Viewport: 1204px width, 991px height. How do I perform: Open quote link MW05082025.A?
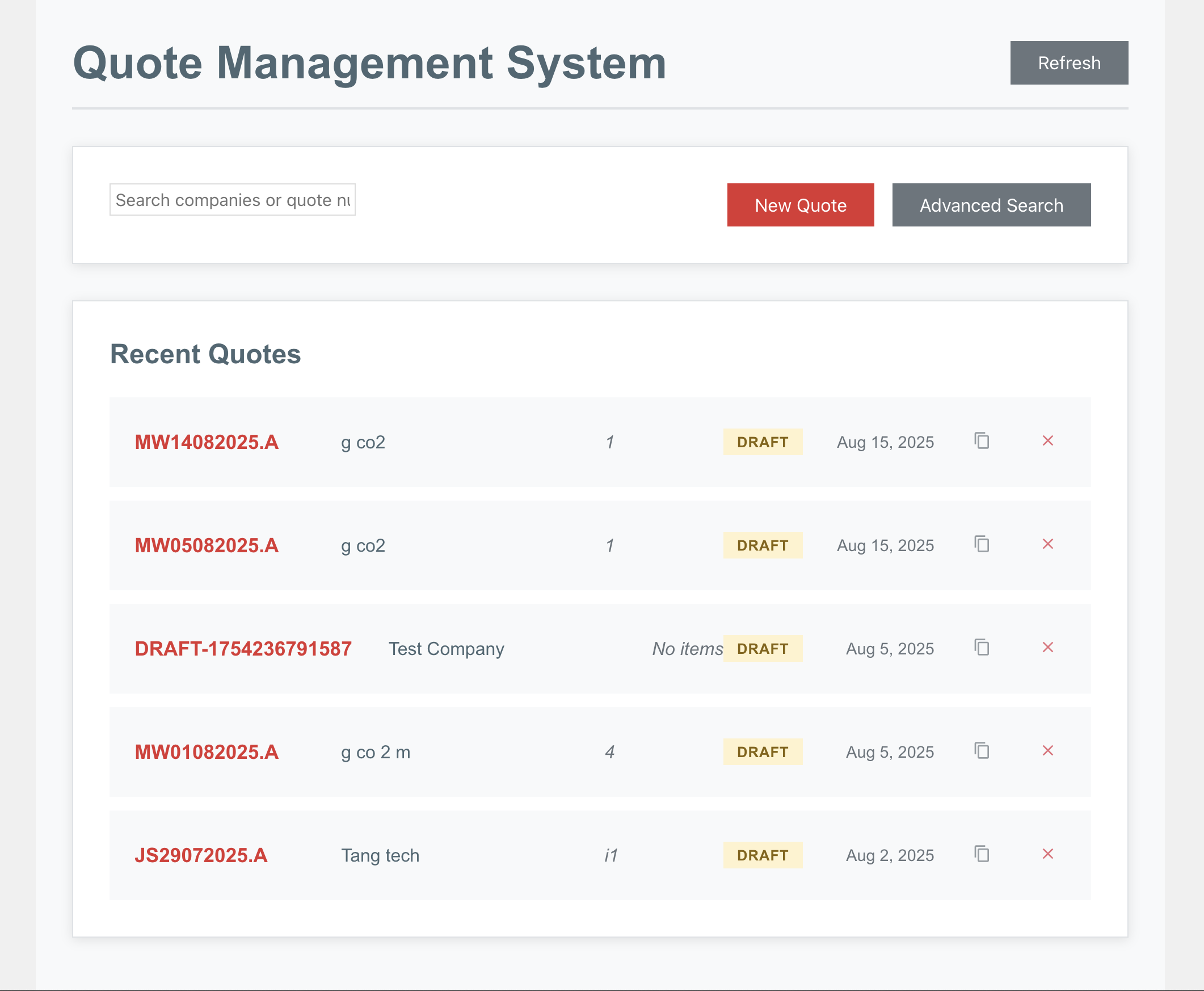[x=207, y=546]
